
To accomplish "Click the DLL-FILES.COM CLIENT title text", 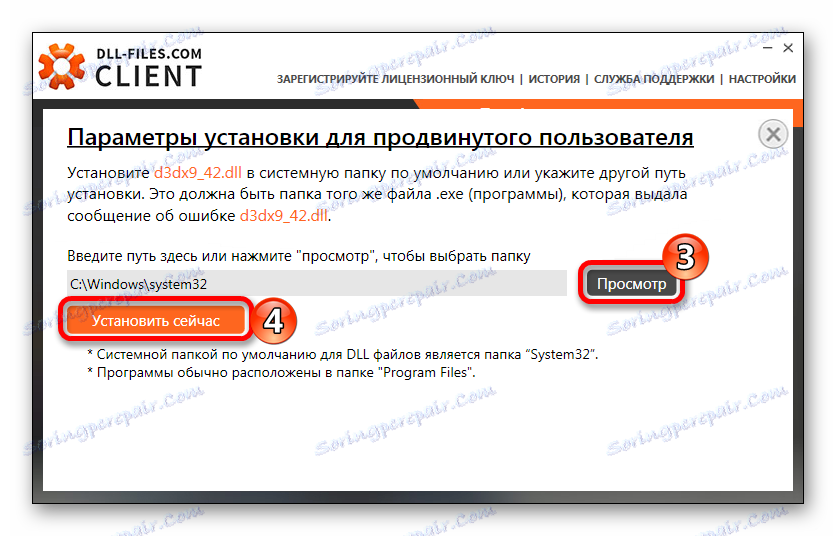I will (x=149, y=68).
